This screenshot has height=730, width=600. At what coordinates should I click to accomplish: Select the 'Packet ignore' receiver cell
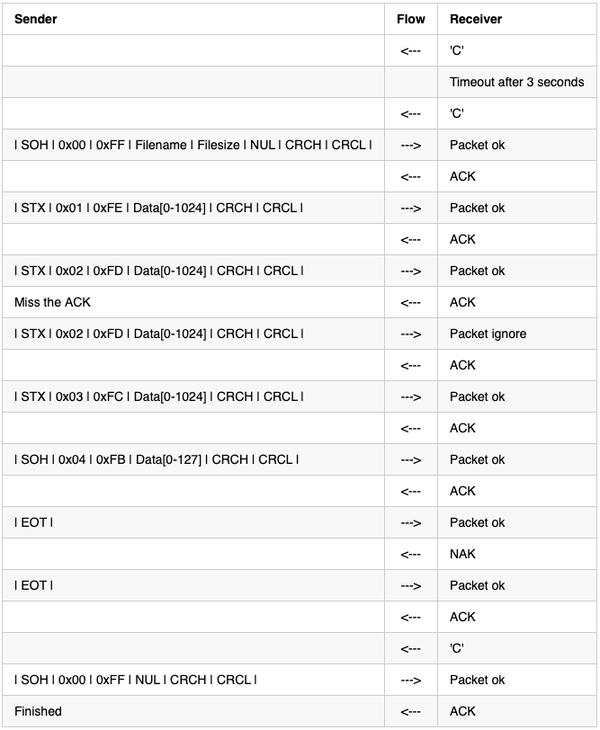[488, 334]
